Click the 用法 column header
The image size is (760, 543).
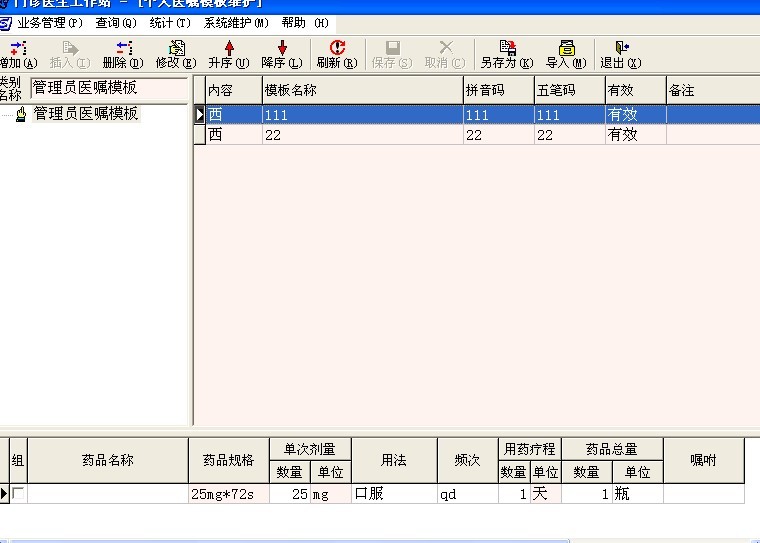(x=394, y=460)
